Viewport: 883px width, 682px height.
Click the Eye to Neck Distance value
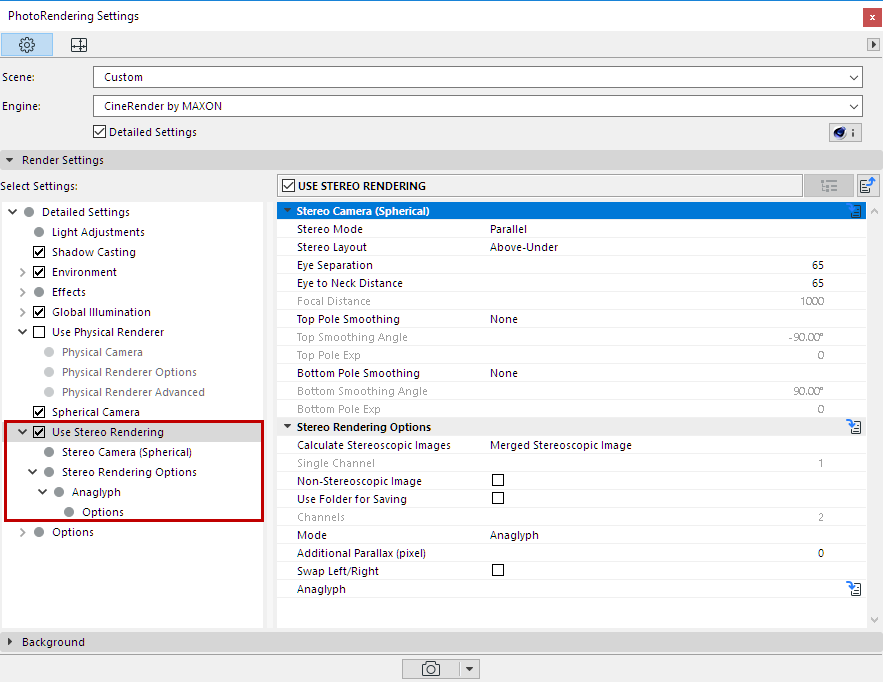[x=818, y=283]
